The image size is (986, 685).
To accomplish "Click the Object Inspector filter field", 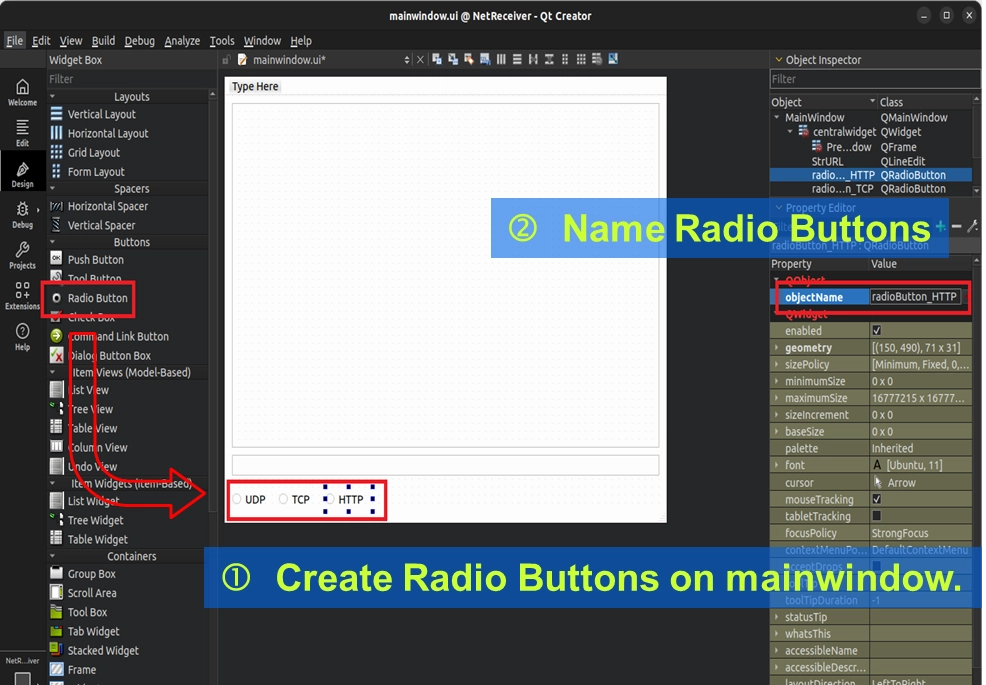I will click(x=875, y=79).
